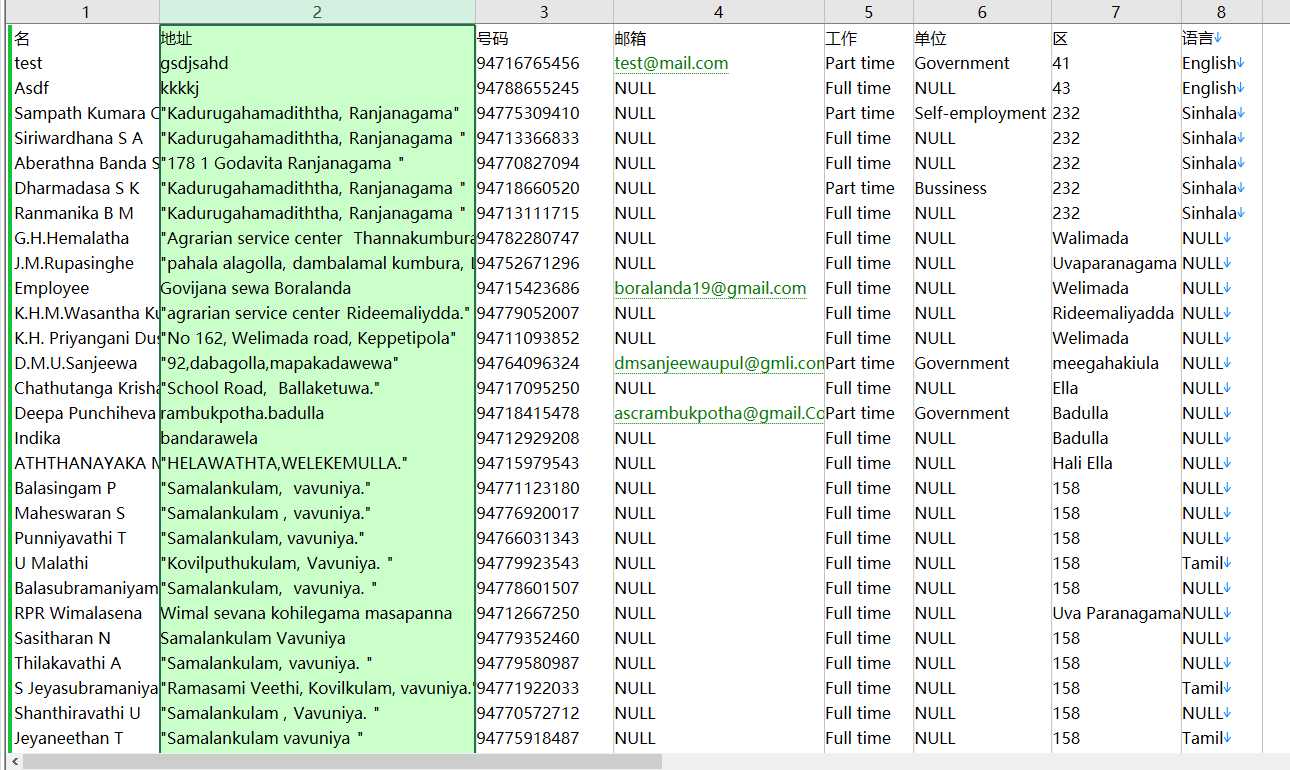Select address Ramasami Veethi, Kovilkulam

[x=317, y=688]
